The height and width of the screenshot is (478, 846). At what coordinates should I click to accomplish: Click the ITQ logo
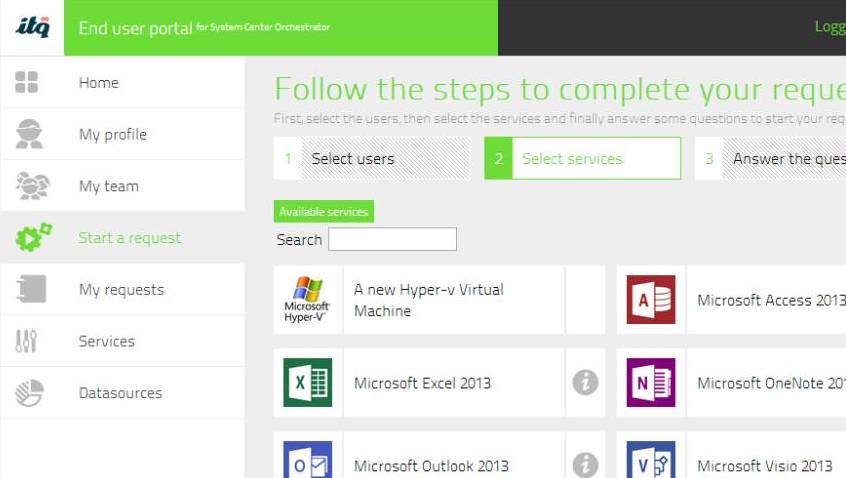click(x=32, y=27)
